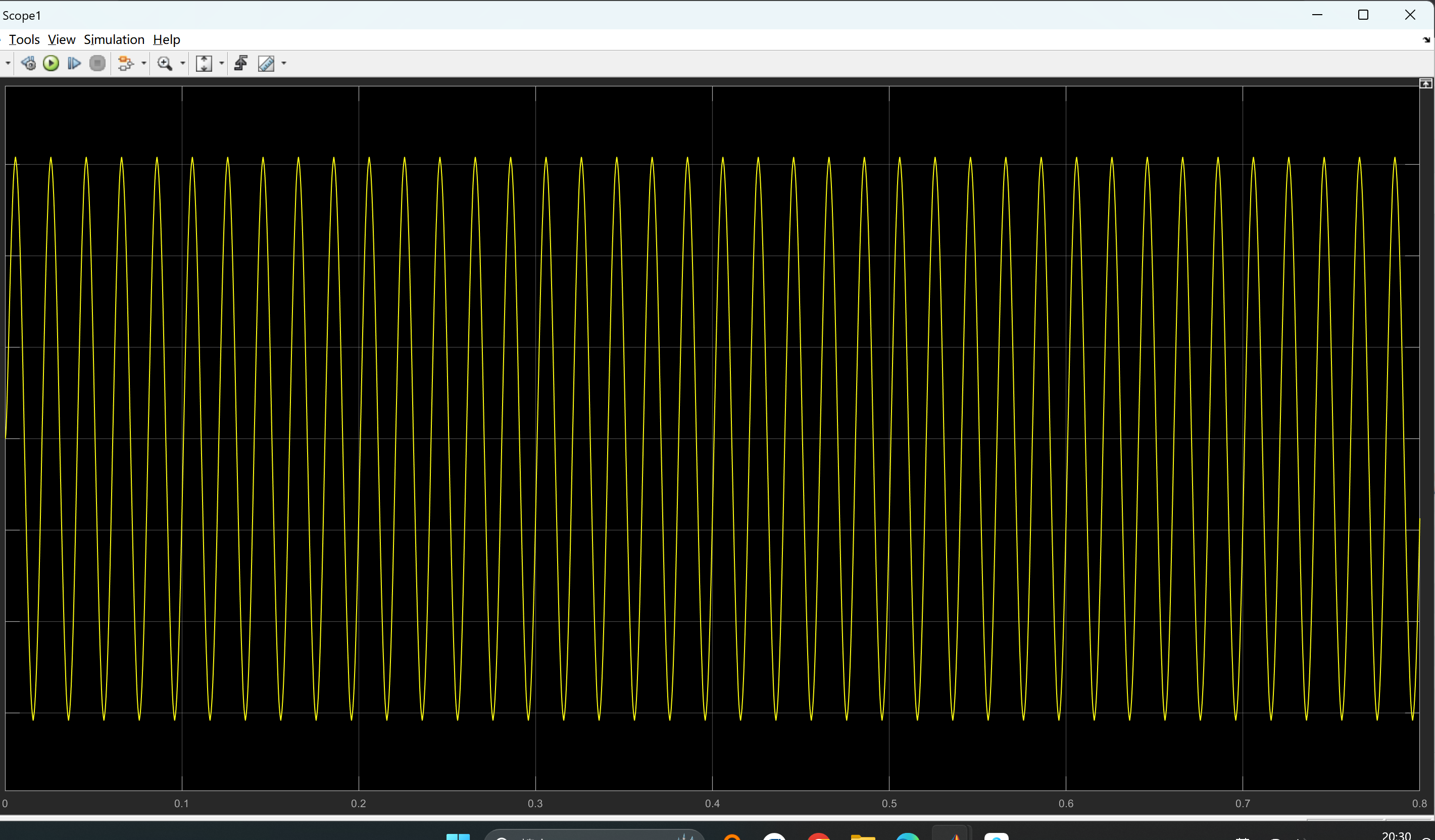The image size is (1435, 840).
Task: Click the Scale Y-axis limits icon
Action: click(204, 63)
